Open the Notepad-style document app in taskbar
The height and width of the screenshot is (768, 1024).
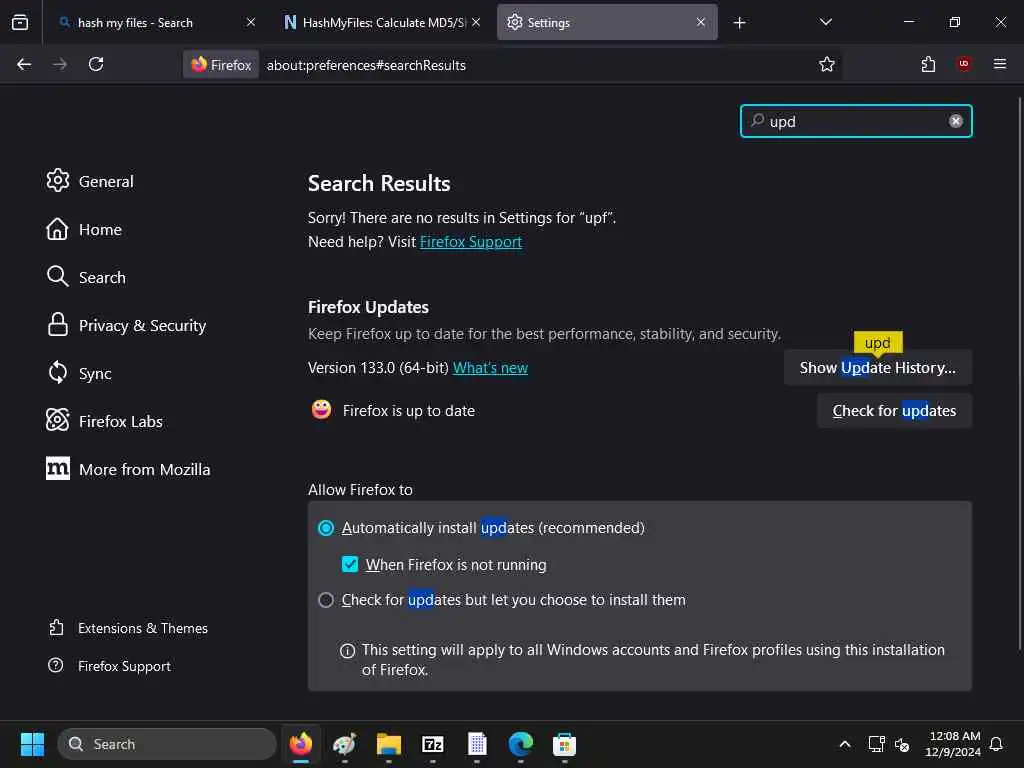pyautogui.click(x=477, y=744)
